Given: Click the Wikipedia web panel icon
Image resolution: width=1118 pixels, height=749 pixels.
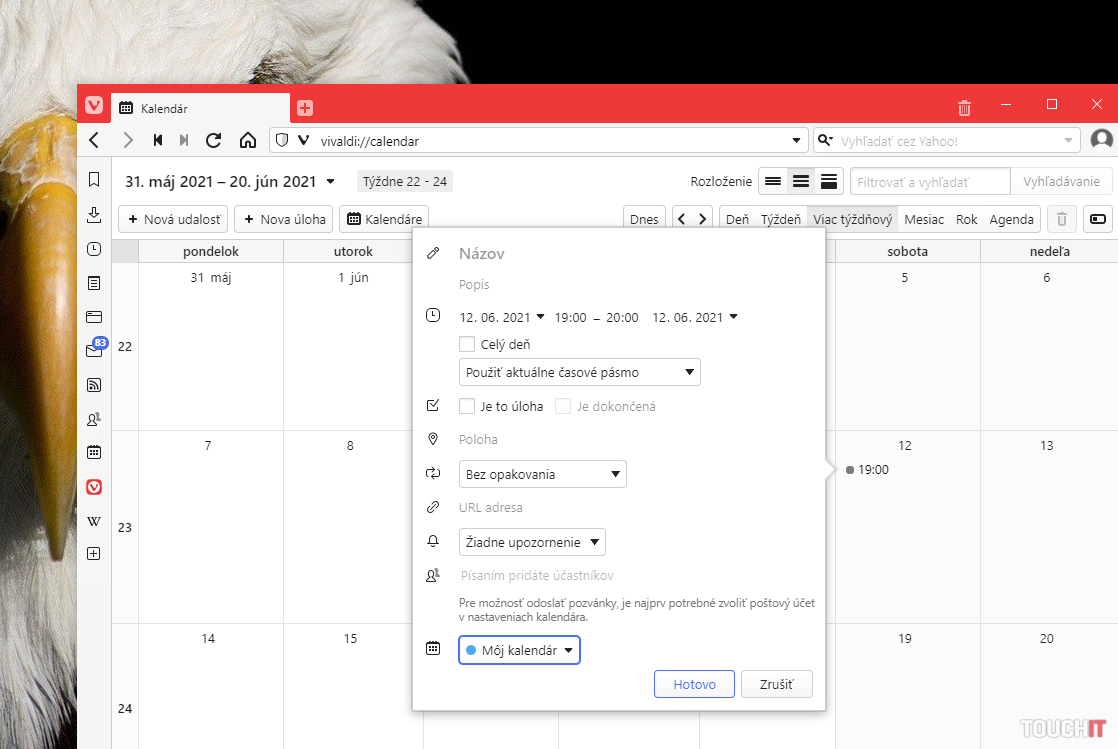Looking at the screenshot, I should (x=94, y=521).
